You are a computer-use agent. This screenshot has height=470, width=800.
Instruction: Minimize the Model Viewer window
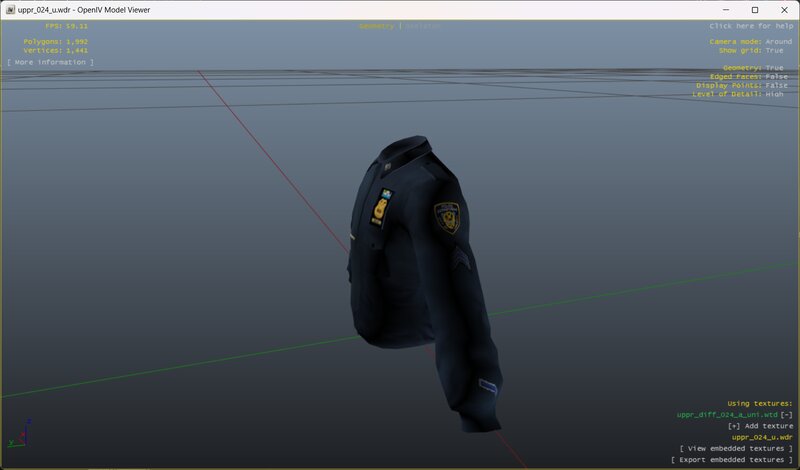726,10
